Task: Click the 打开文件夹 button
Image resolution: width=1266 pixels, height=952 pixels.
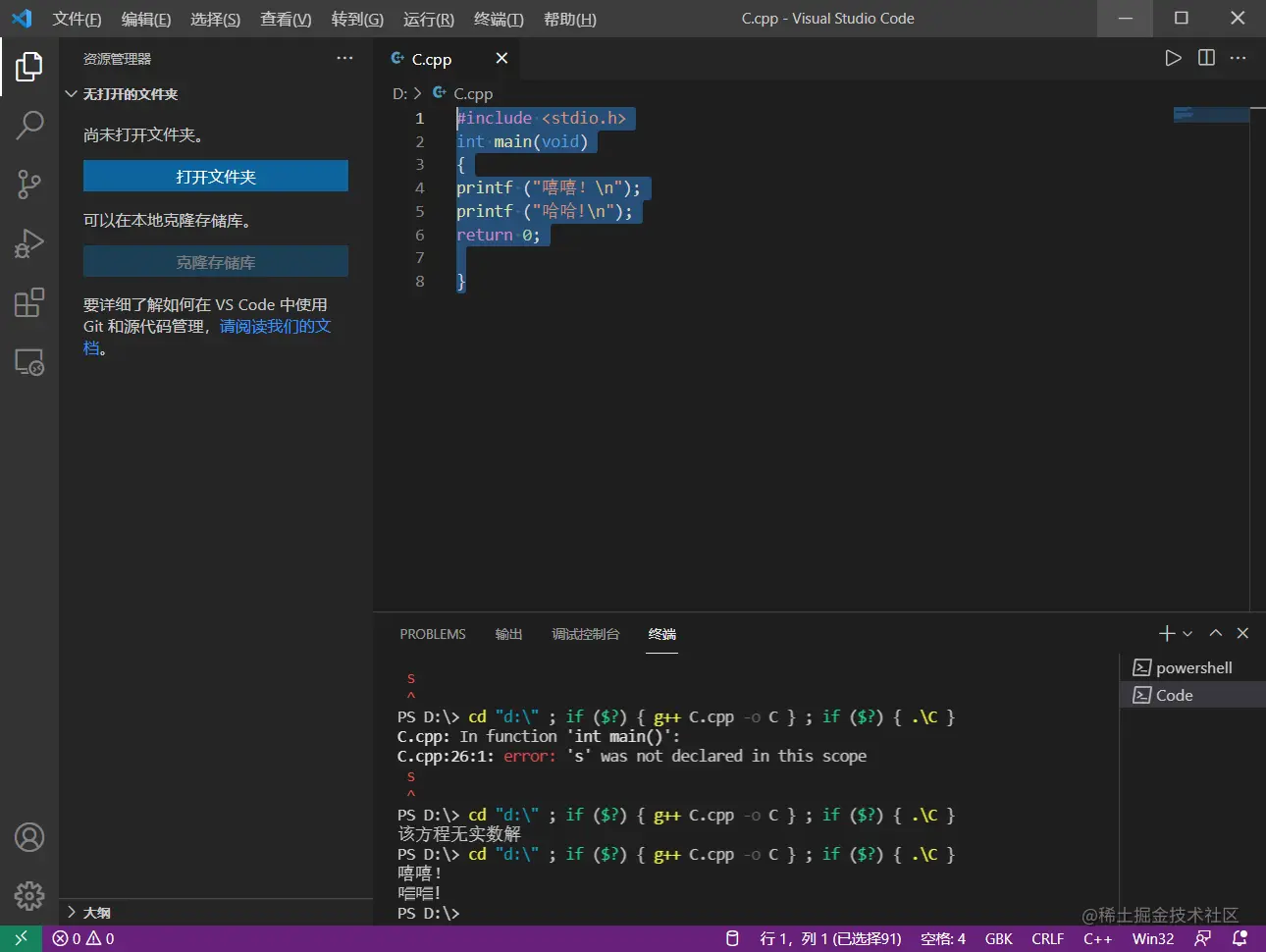Action: 216,177
